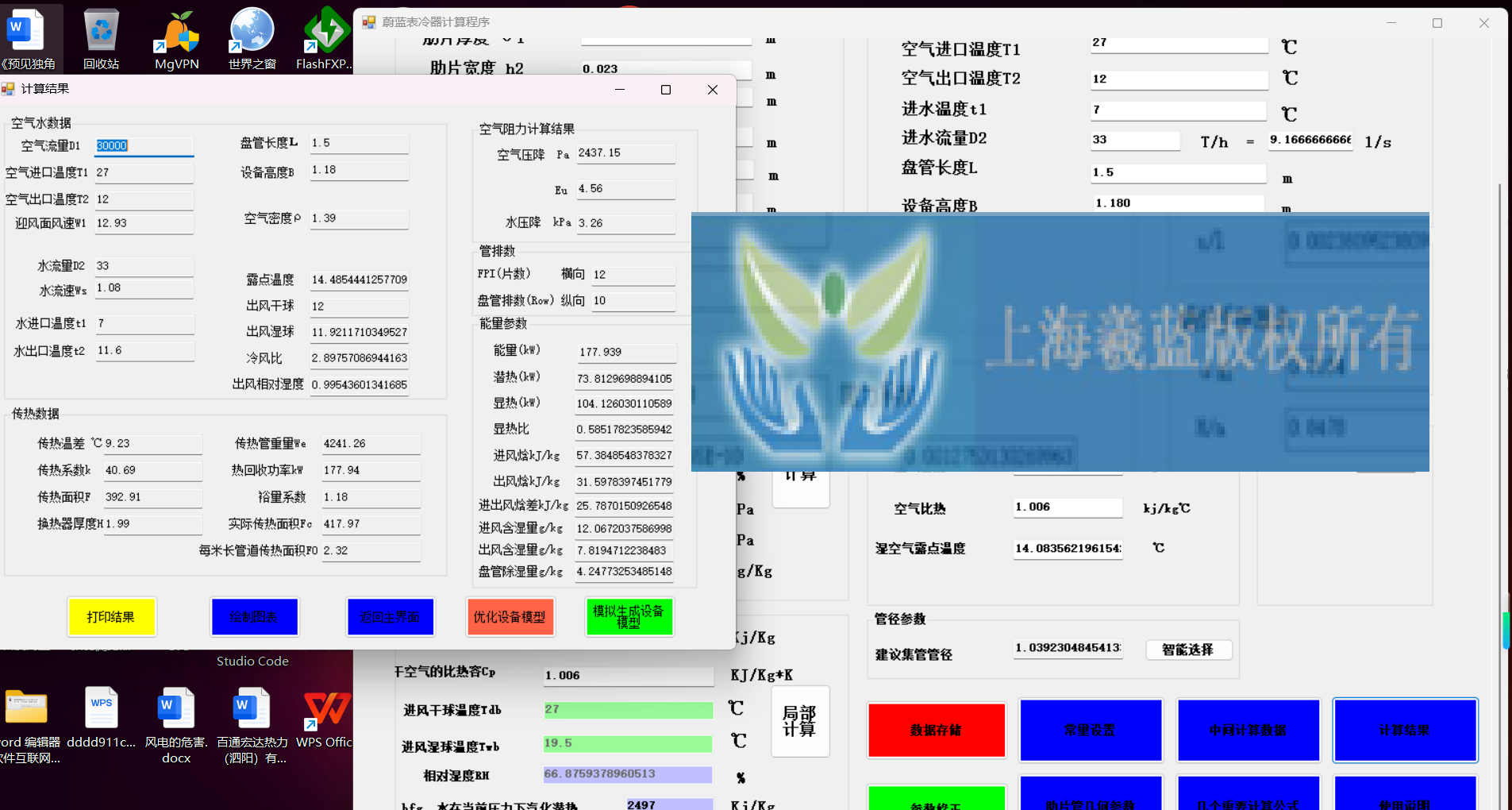
Task: Launch the FlashFXP desktop shortcut
Action: tap(325, 38)
